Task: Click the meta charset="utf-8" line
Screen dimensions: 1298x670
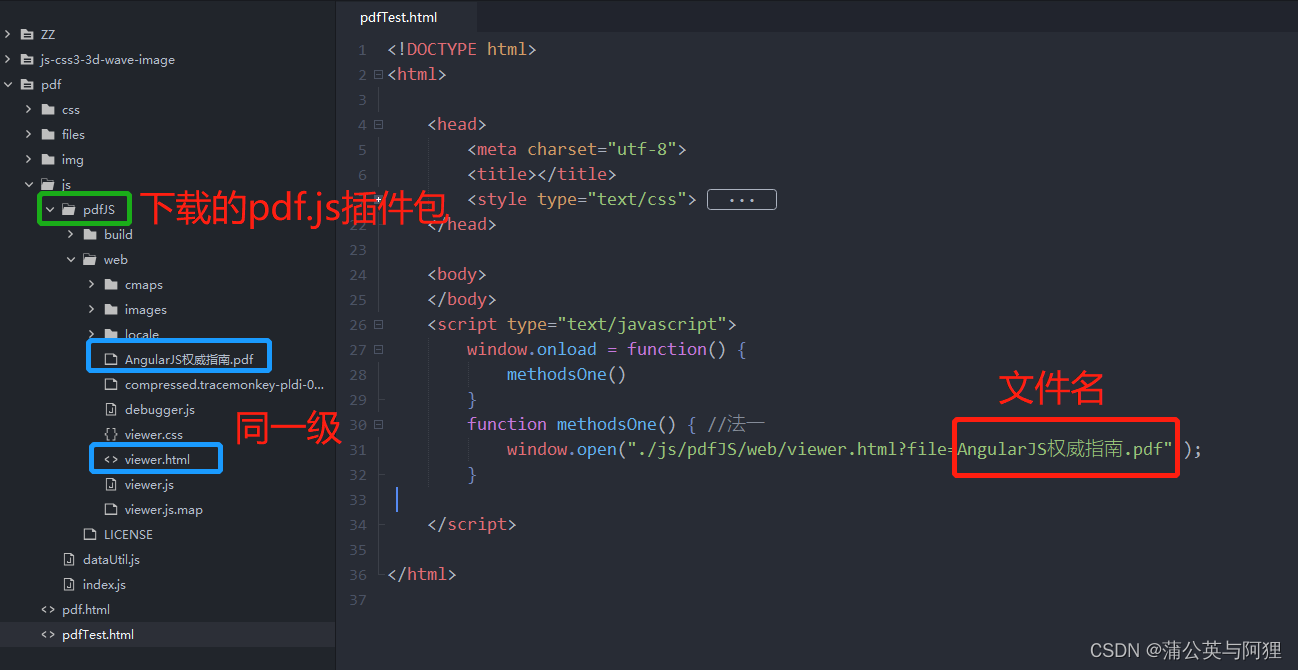Action: point(577,149)
